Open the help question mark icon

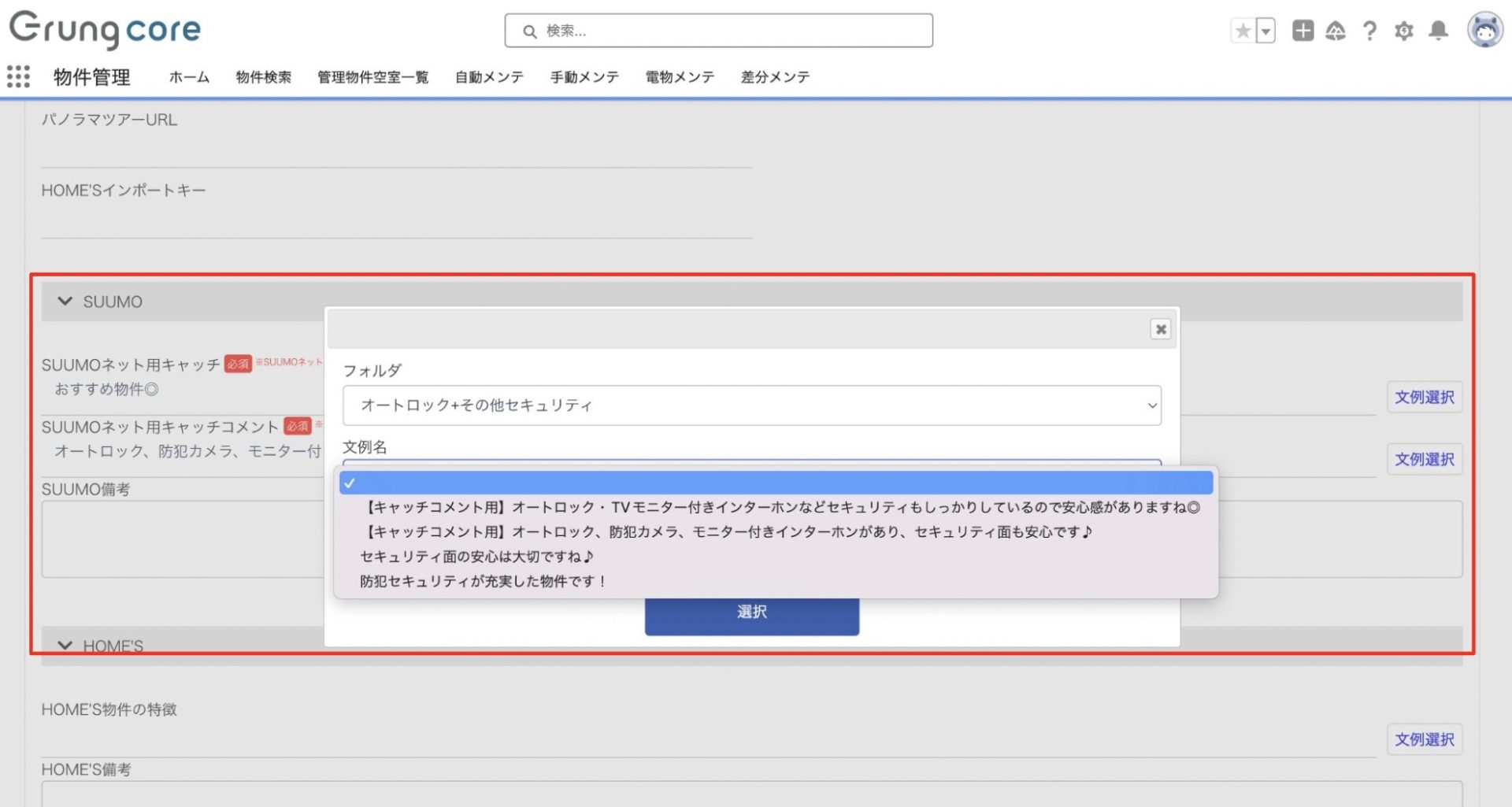click(x=1369, y=31)
